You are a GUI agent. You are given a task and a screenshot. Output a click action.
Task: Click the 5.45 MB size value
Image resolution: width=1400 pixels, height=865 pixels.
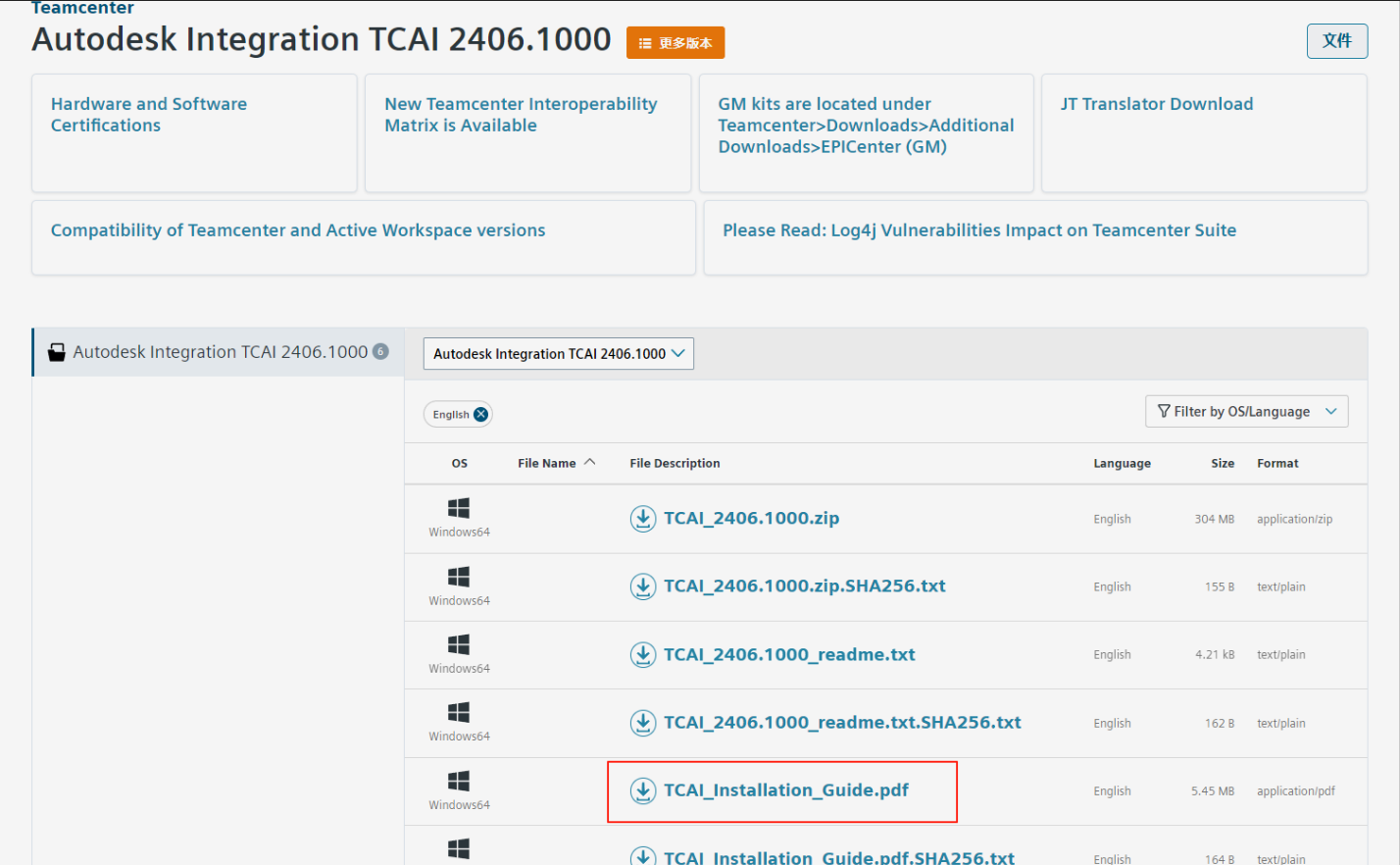pos(1213,790)
